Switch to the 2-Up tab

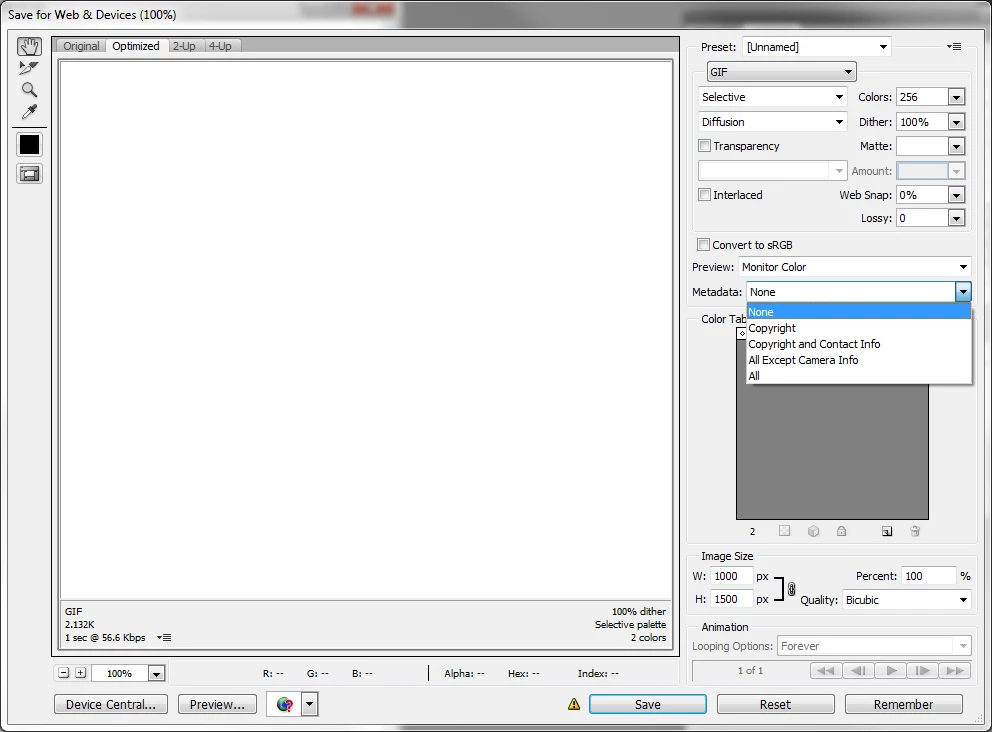click(x=184, y=46)
